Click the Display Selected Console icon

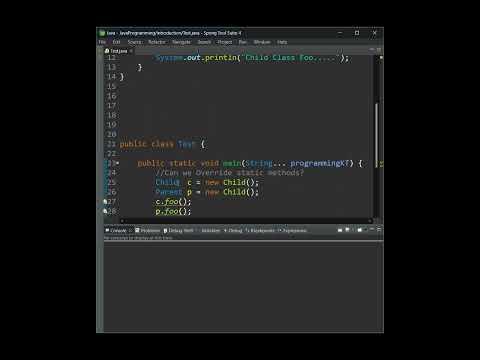click(x=347, y=230)
